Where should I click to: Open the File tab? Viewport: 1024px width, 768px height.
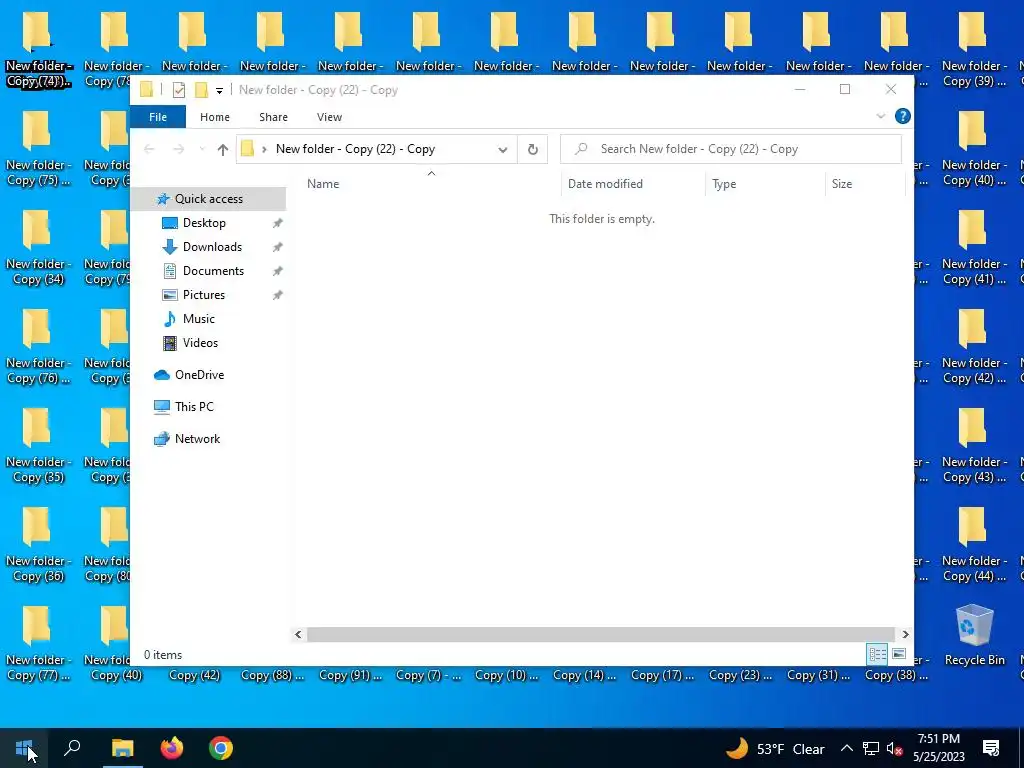158,117
